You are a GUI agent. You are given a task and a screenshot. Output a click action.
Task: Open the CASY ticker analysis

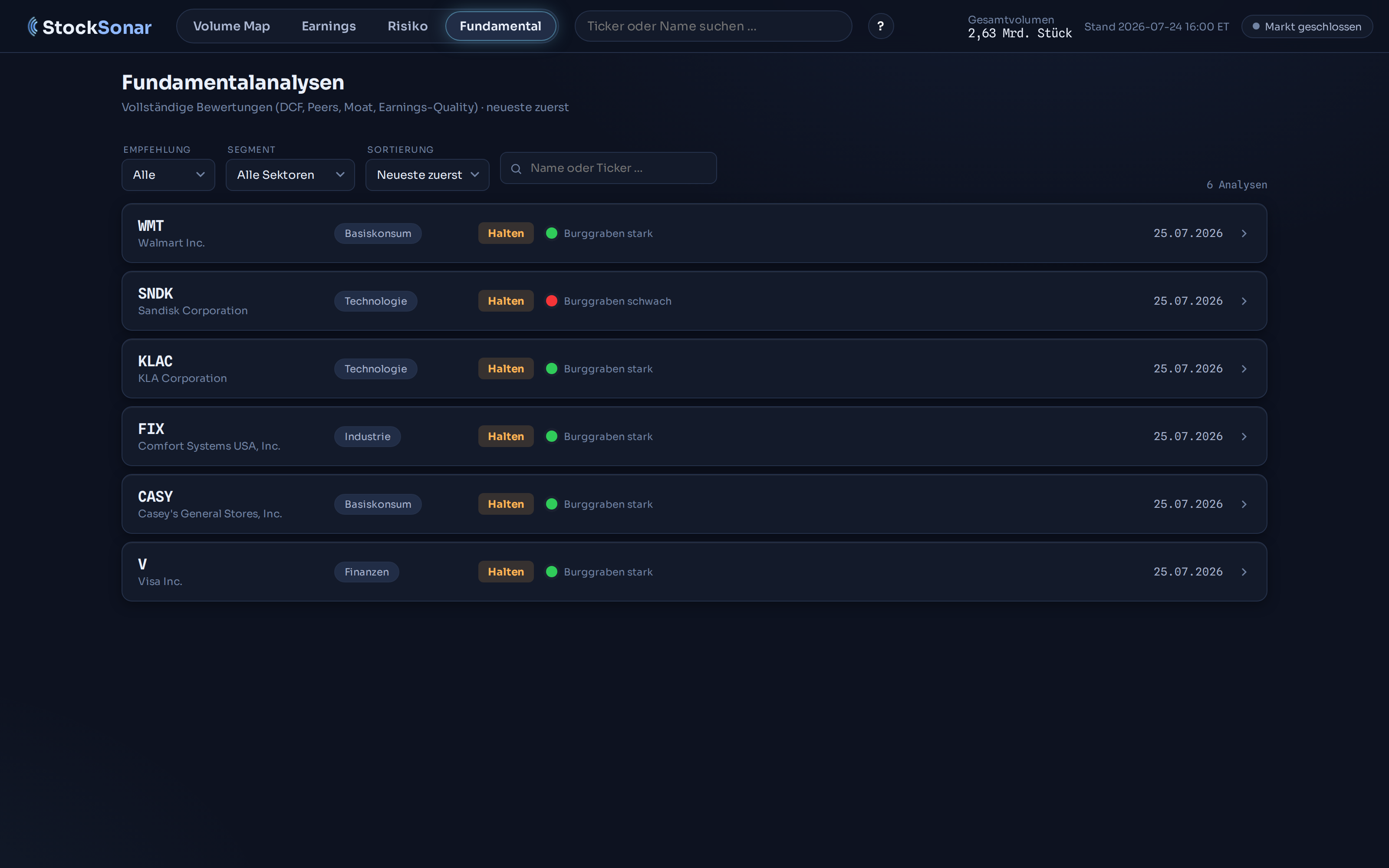(155, 496)
